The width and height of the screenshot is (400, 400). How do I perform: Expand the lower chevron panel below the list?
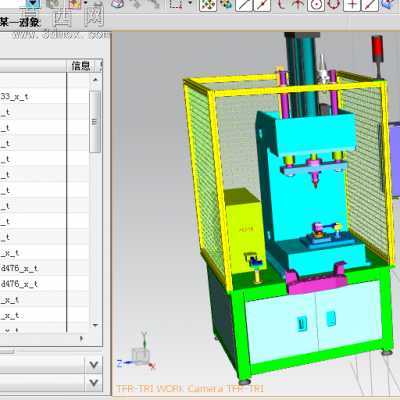click(94, 382)
